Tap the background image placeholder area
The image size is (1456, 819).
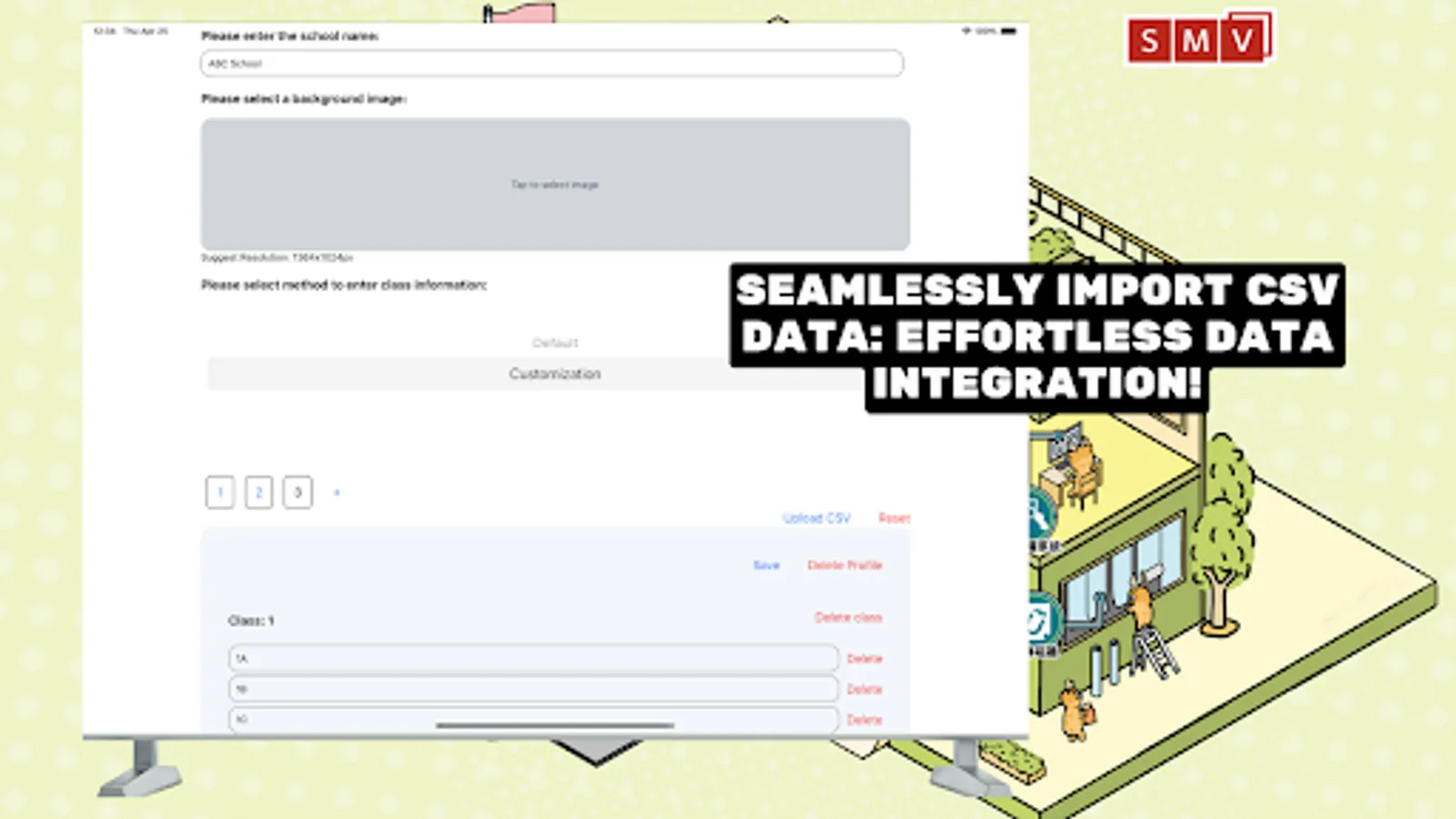coord(553,184)
